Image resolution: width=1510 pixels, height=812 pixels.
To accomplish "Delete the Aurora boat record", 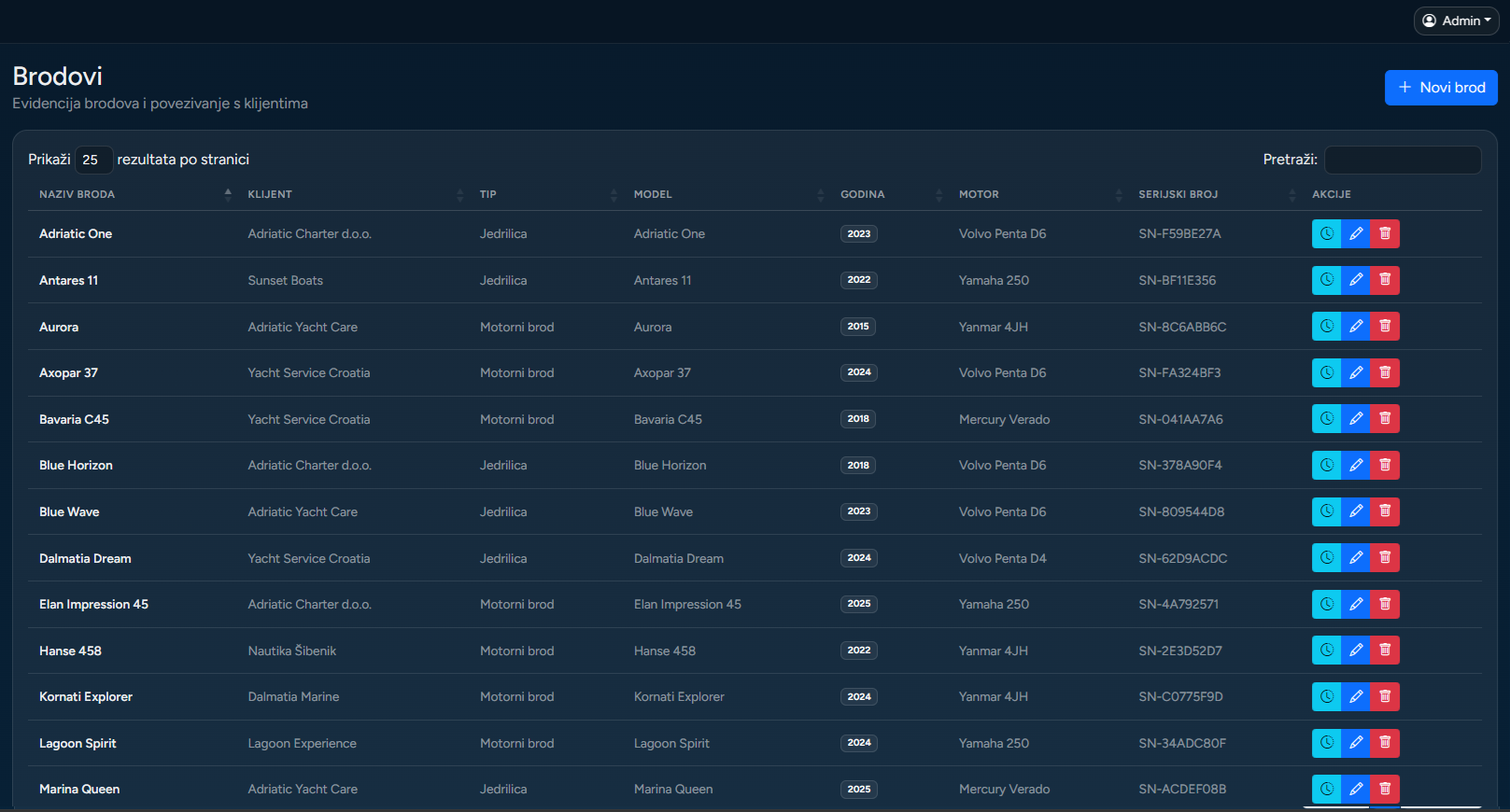I will 1385,327.
